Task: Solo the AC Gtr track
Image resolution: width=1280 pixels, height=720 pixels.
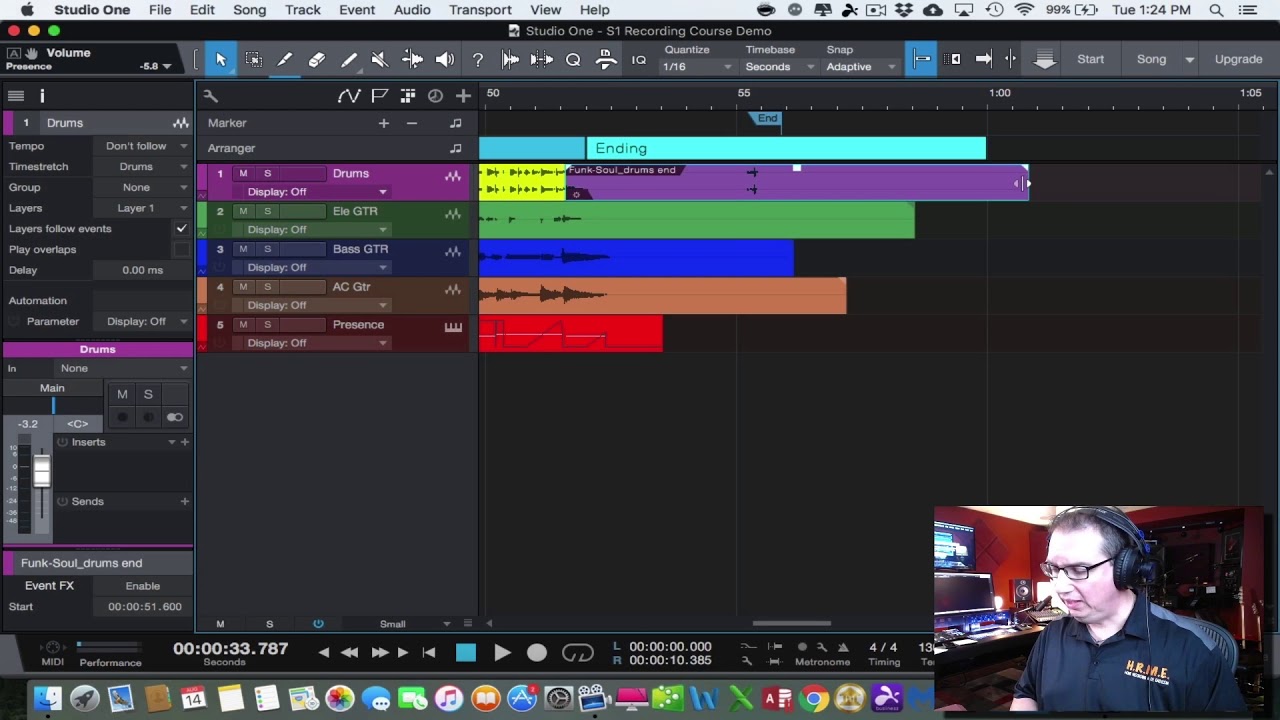Action: pos(267,287)
